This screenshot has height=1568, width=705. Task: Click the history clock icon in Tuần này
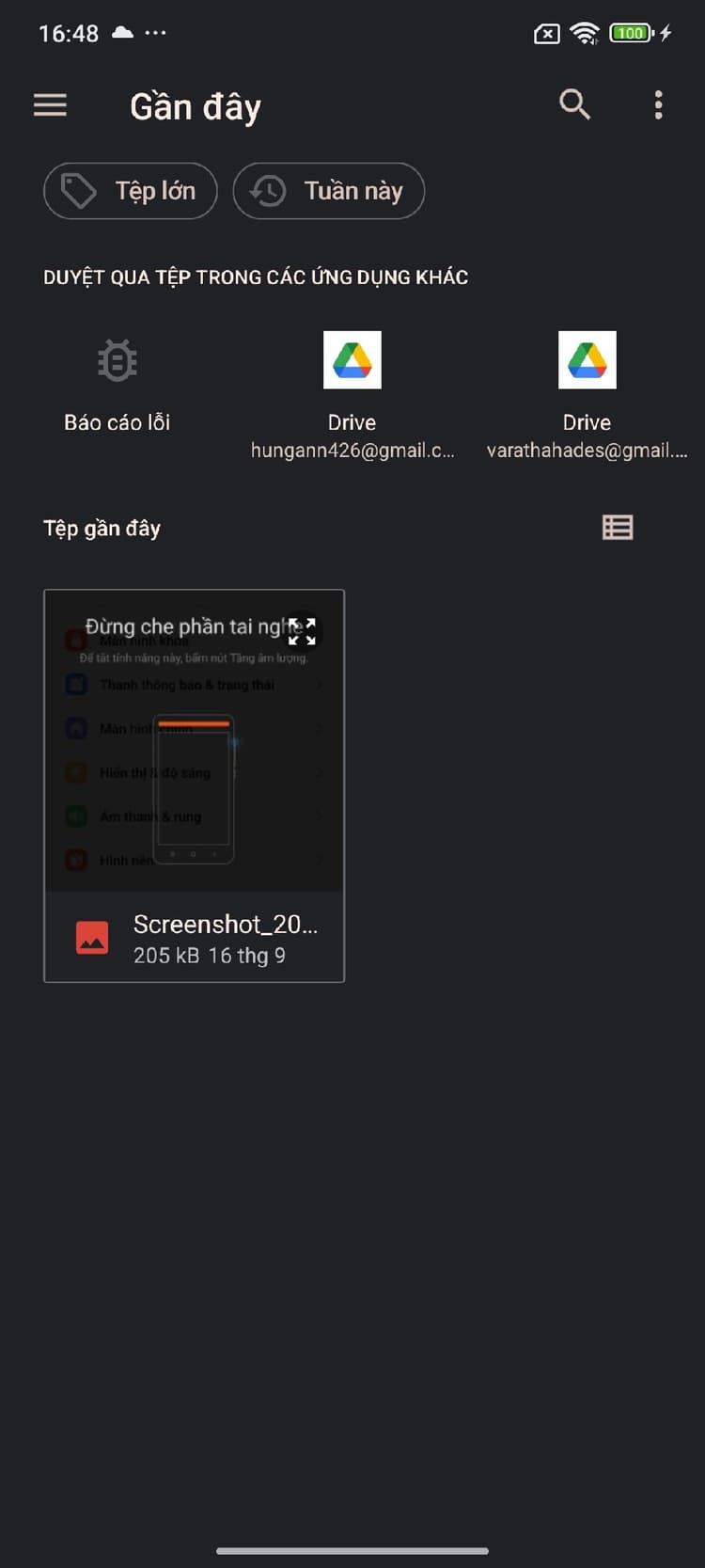[268, 191]
